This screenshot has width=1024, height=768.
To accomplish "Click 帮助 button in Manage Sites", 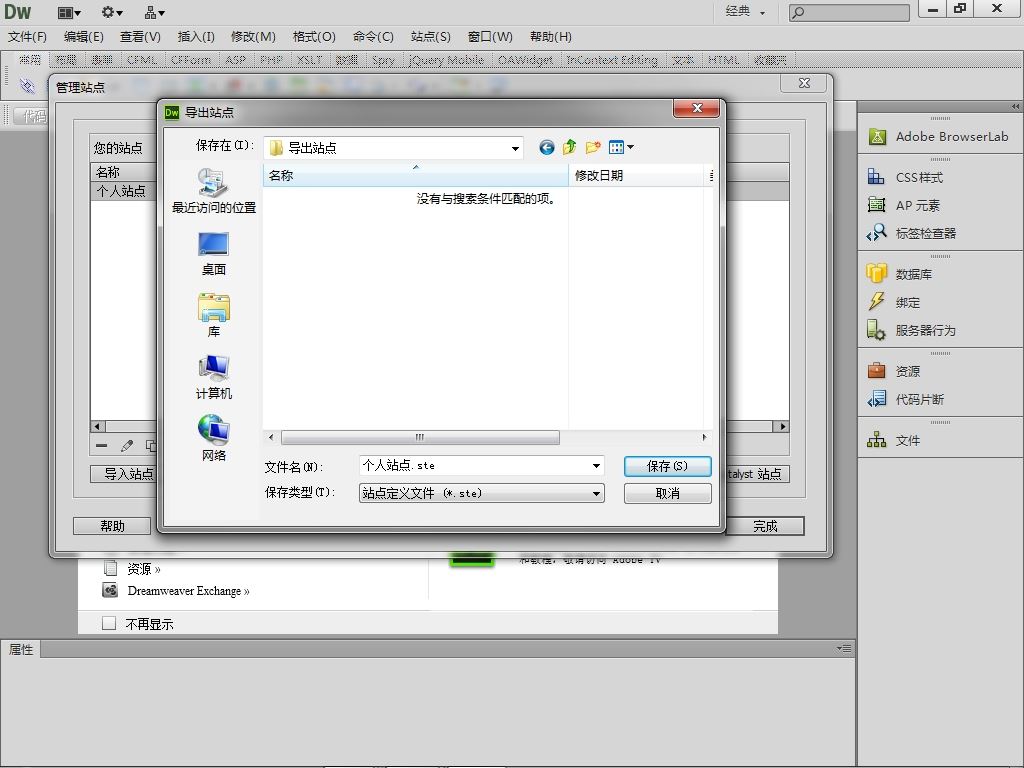I will coord(112,526).
